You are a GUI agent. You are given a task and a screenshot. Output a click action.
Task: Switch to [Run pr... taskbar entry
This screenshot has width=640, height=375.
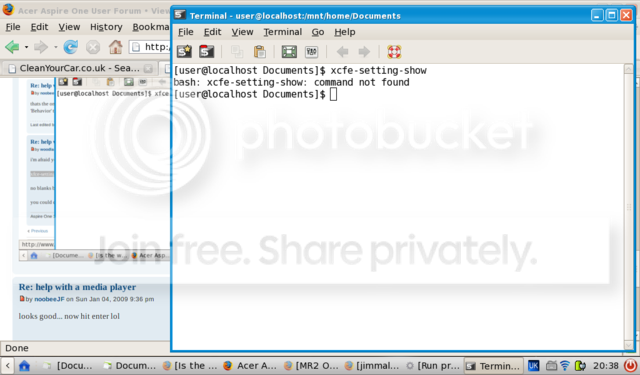point(432,366)
